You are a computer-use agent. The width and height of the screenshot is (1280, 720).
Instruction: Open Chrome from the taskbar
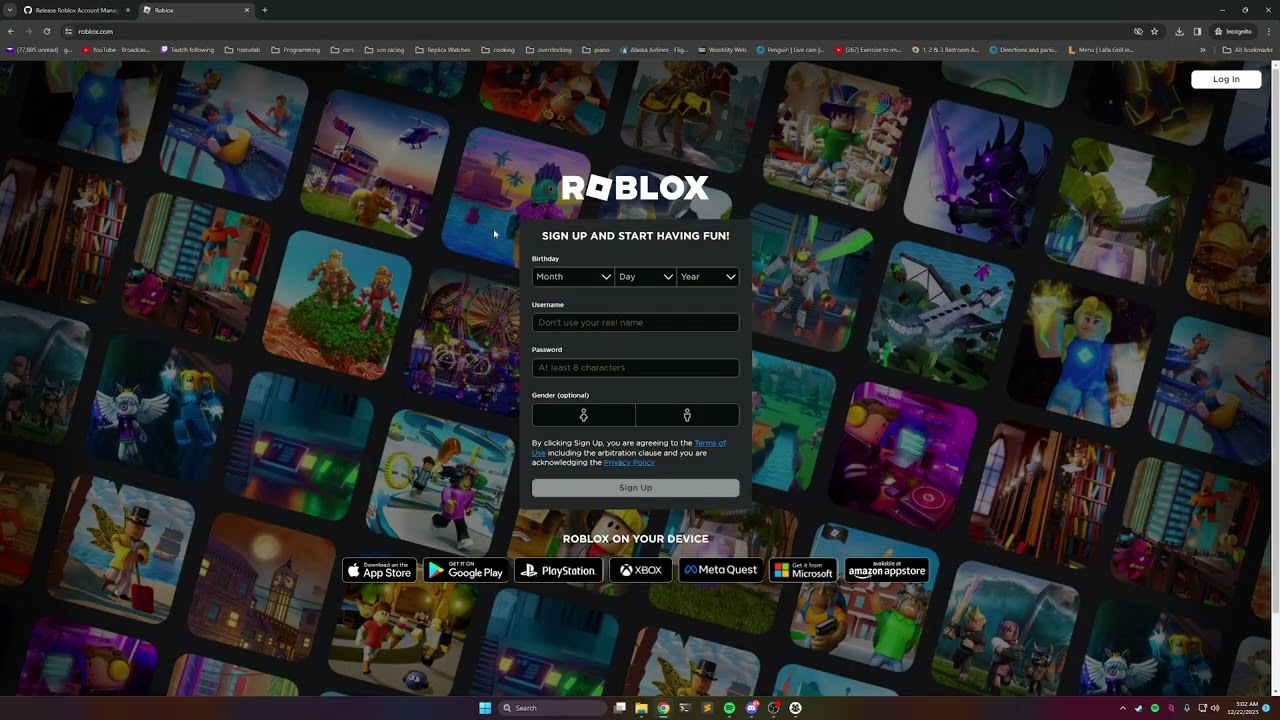[x=663, y=708]
